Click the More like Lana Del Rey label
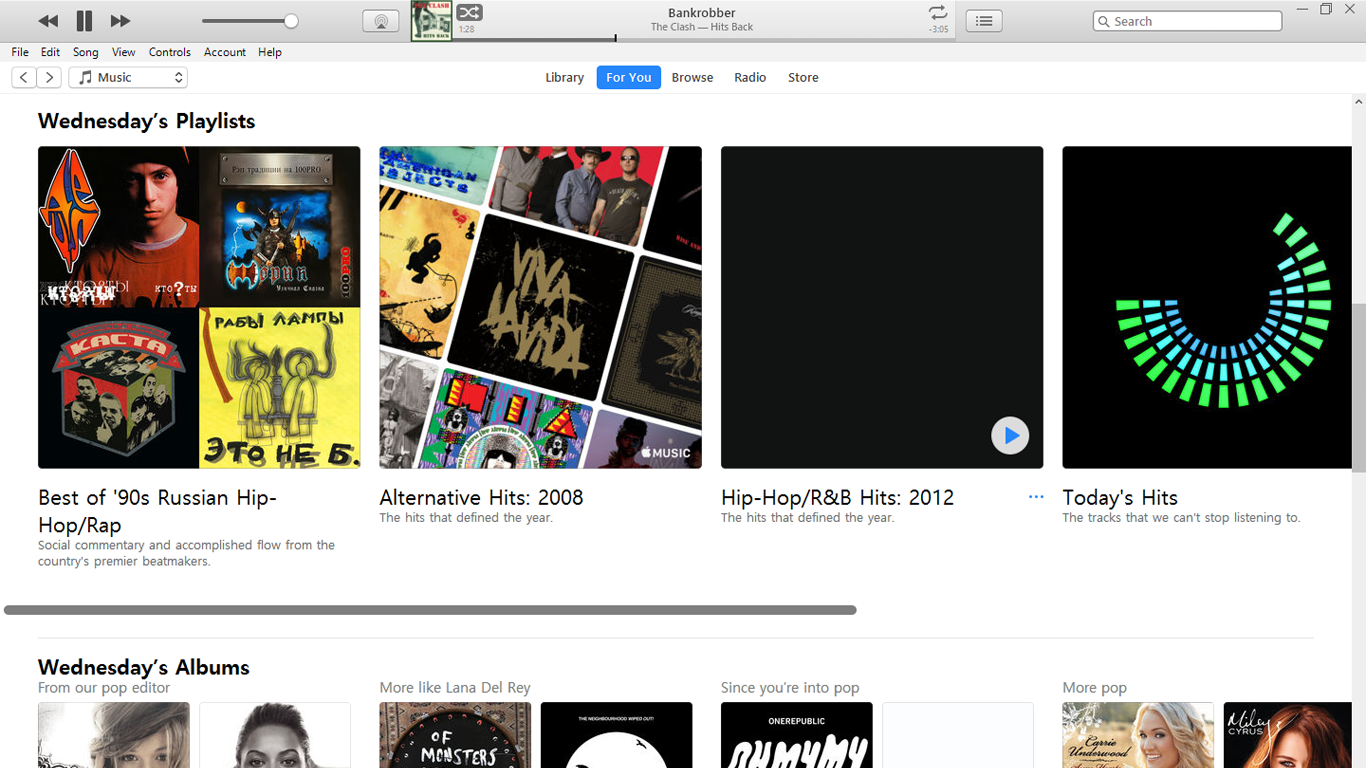 pyautogui.click(x=455, y=688)
